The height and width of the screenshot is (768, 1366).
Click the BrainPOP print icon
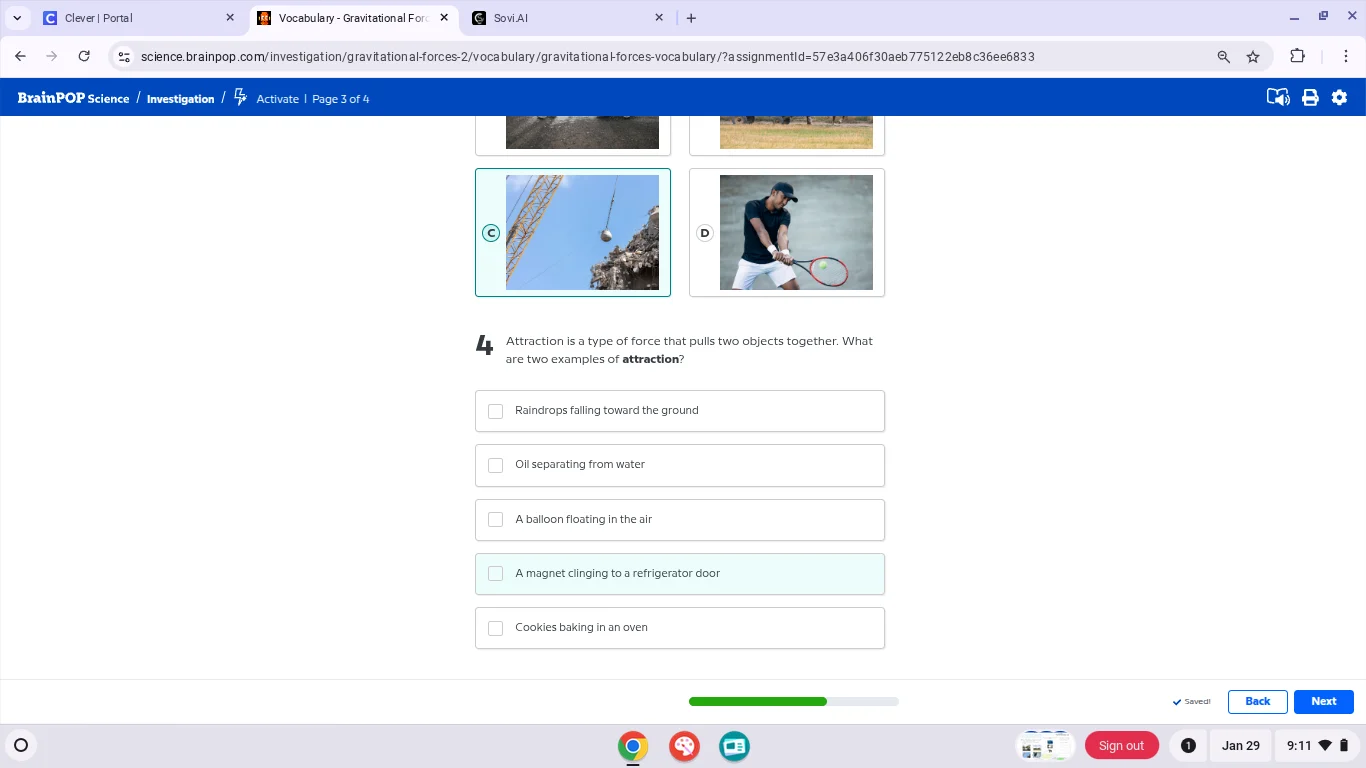(1310, 98)
